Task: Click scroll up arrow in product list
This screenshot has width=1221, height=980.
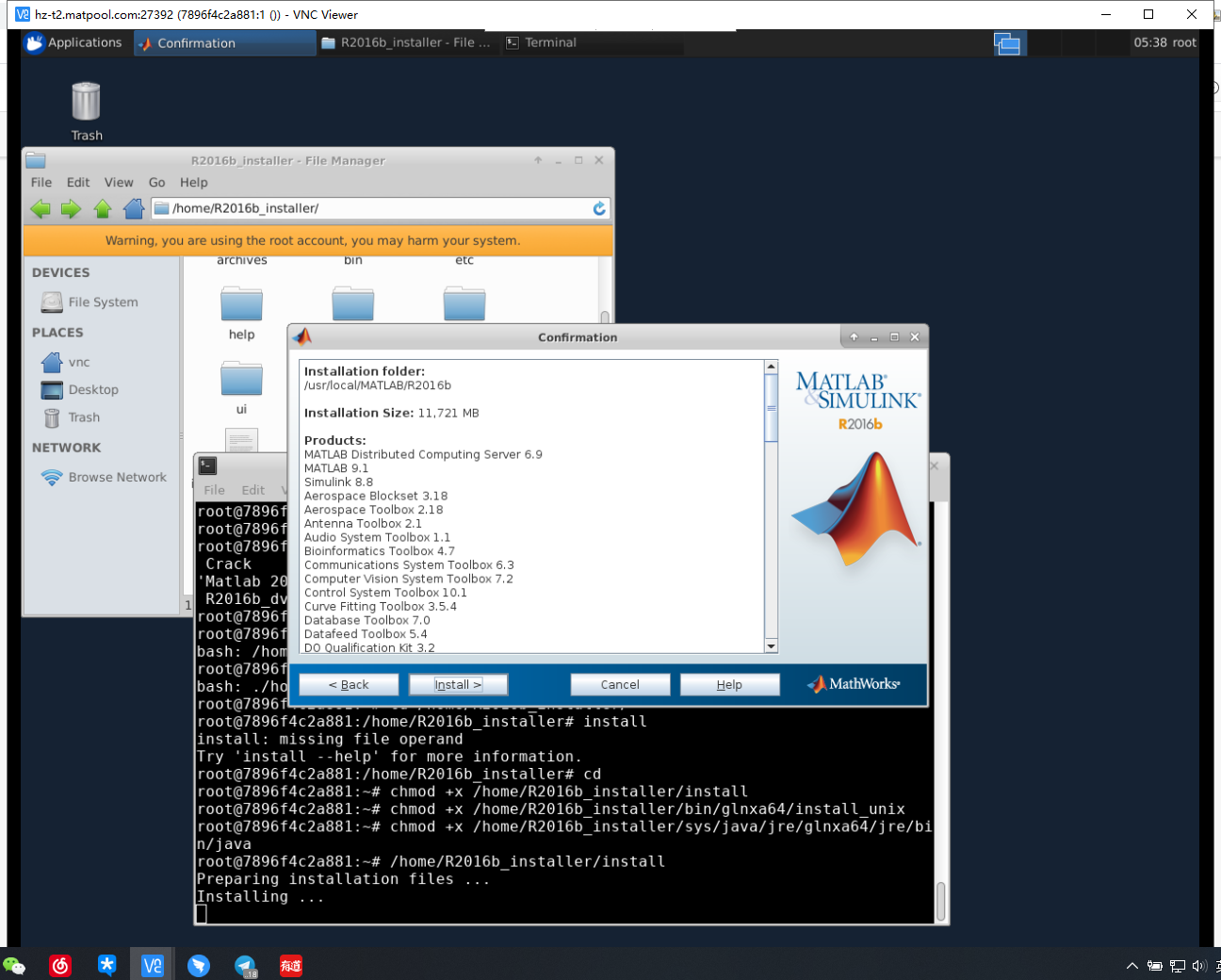Action: 771,367
